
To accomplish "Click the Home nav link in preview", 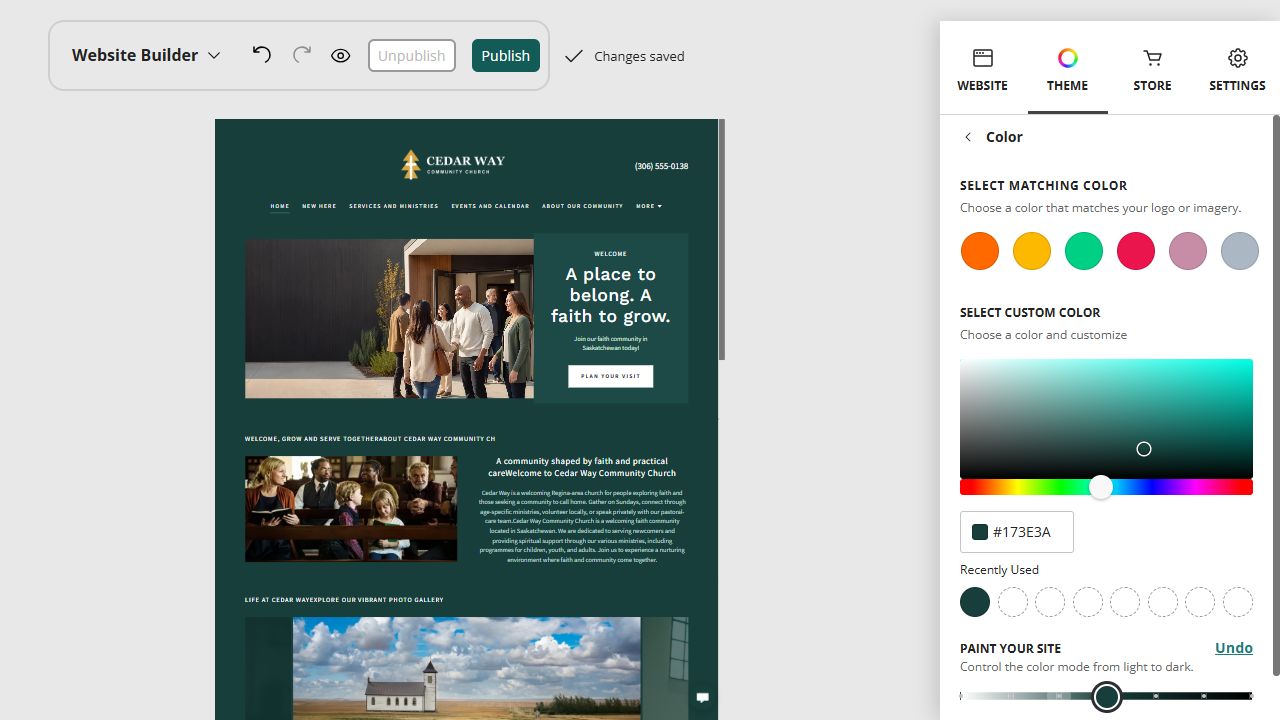I will (x=280, y=206).
